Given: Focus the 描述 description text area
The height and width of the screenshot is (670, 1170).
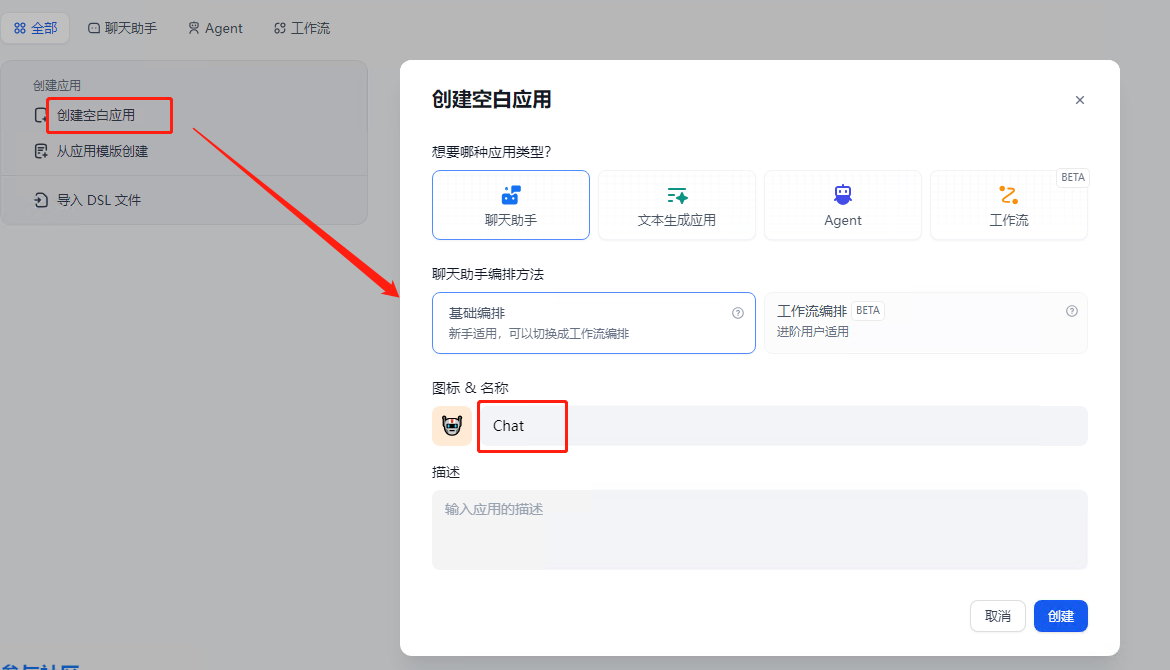Looking at the screenshot, I should 759,530.
